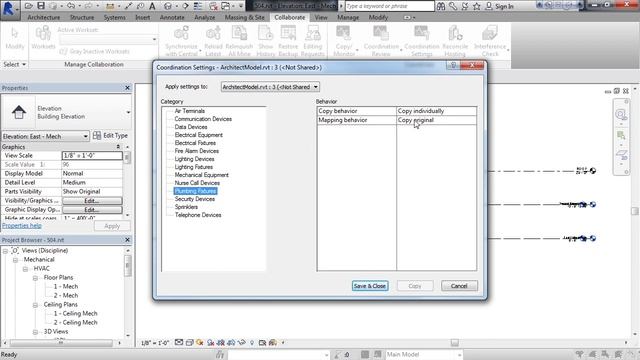Click Edit button for Visibility/Graphics
640x360 pixels.
coord(92,201)
